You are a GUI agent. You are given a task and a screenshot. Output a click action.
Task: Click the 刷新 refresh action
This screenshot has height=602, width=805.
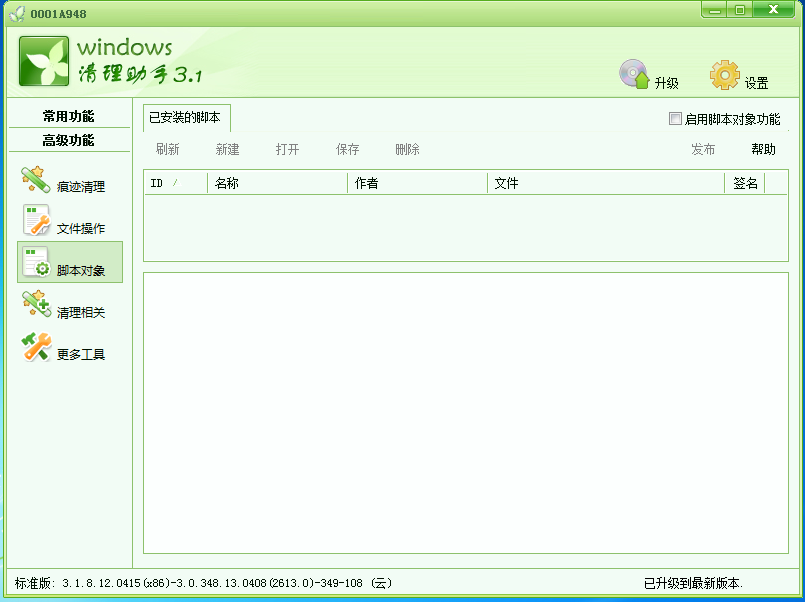click(167, 149)
